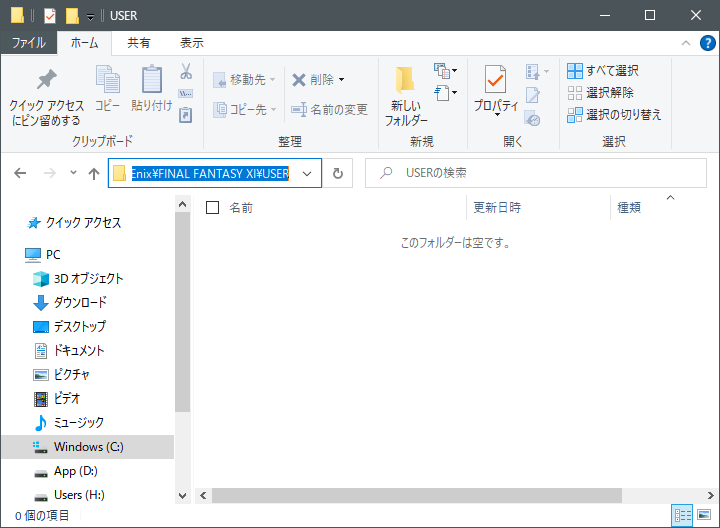
Task: Switch to the 共有 tab
Action: 139,43
